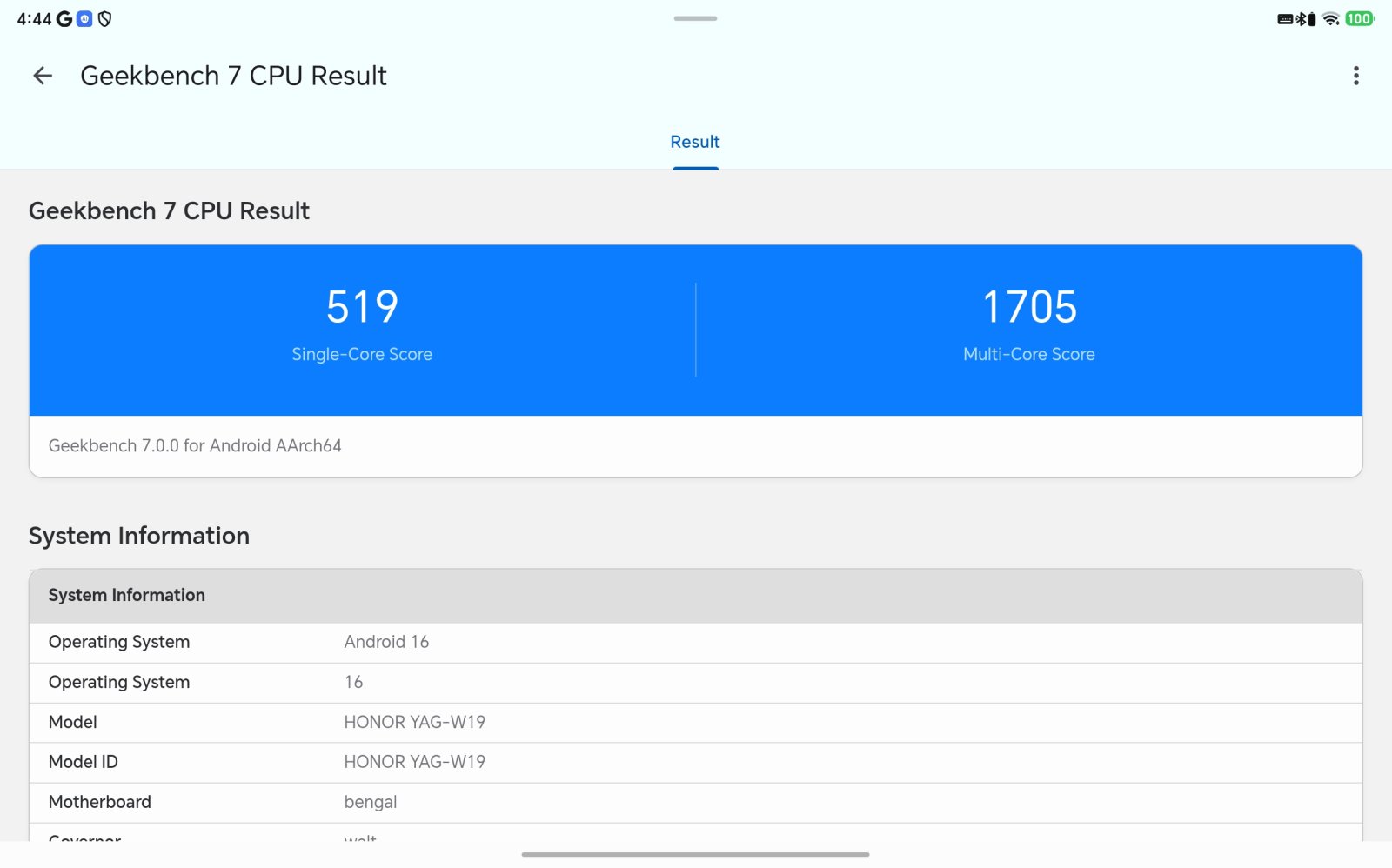Tap the Google G status bar icon
The height and width of the screenshot is (868, 1392).
64,19
